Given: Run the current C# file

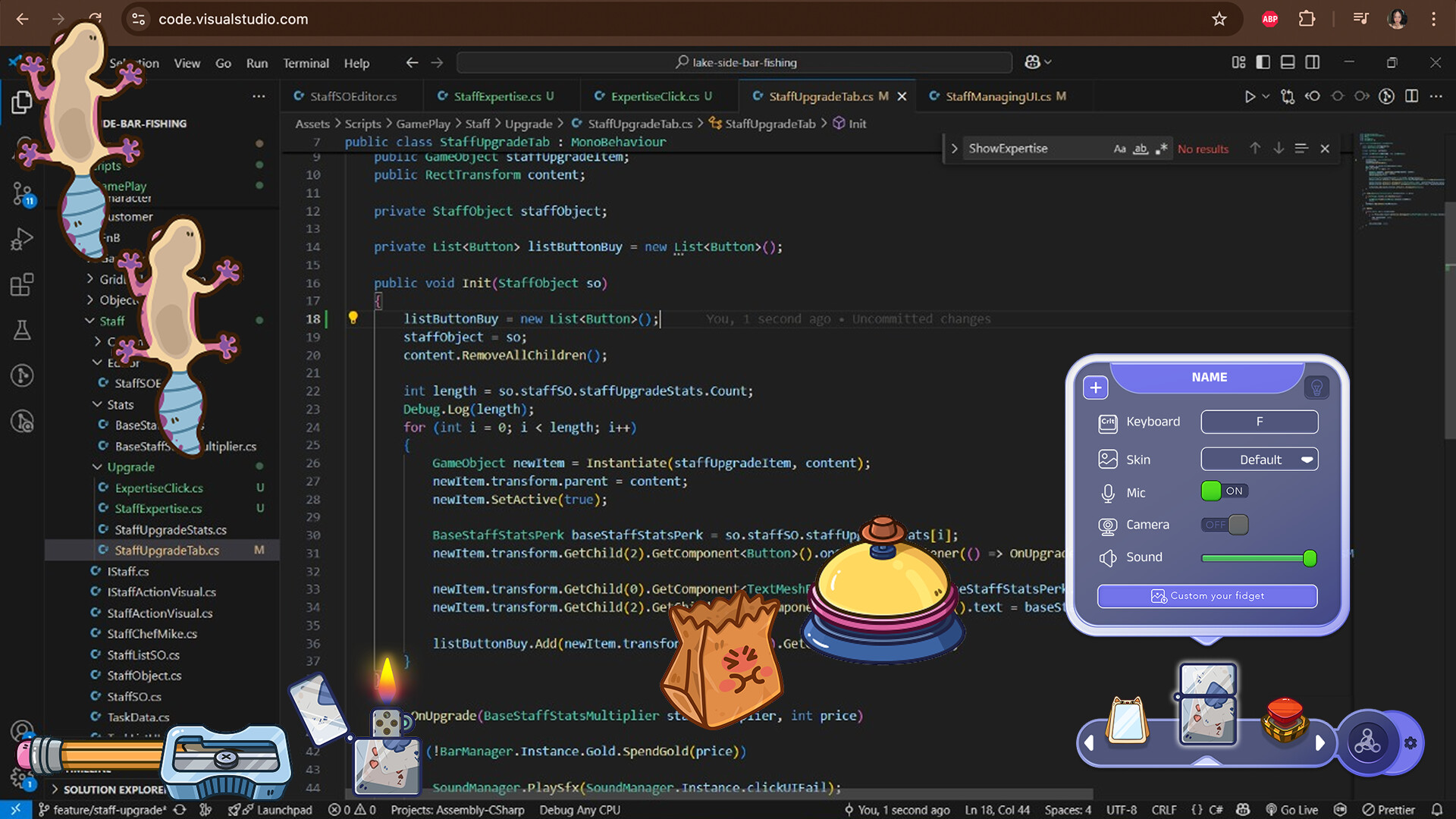Looking at the screenshot, I should 1250,96.
